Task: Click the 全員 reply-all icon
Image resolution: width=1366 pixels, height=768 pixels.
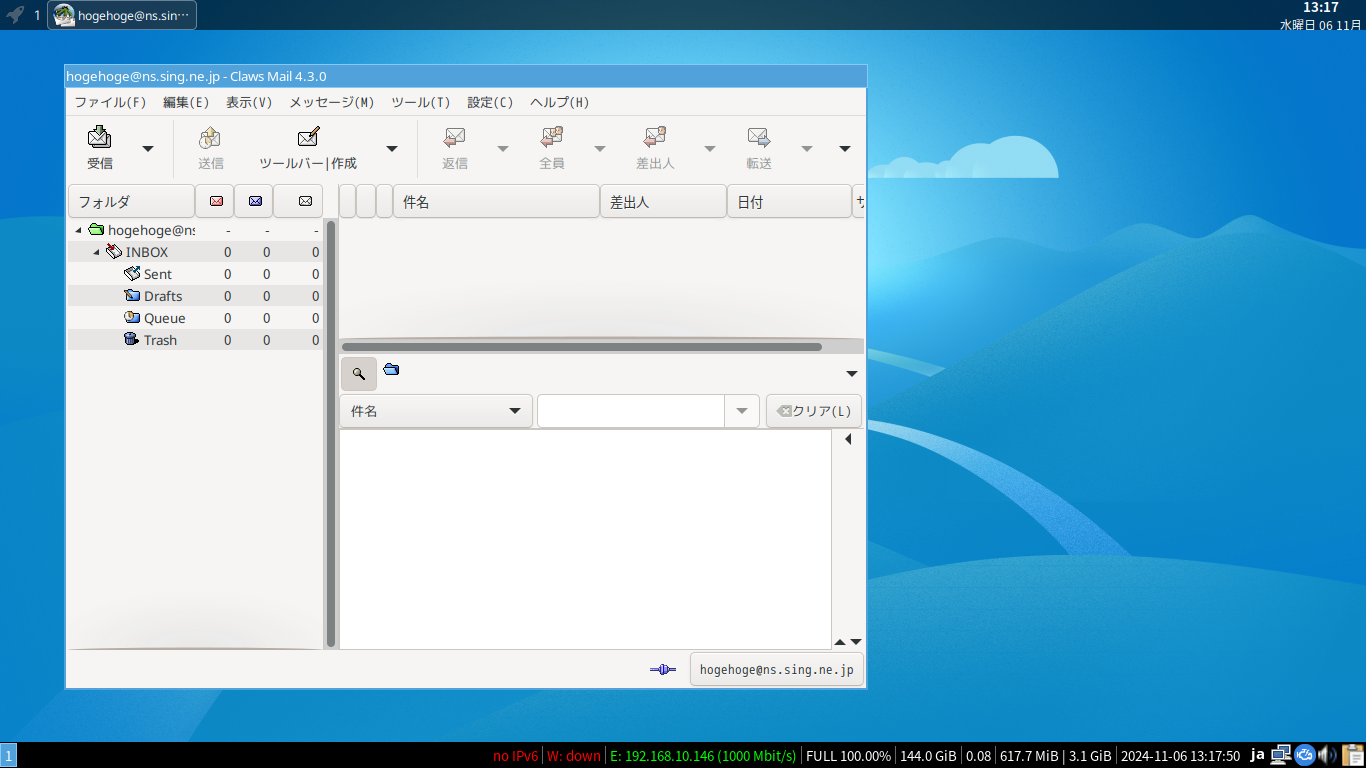Action: 552,138
